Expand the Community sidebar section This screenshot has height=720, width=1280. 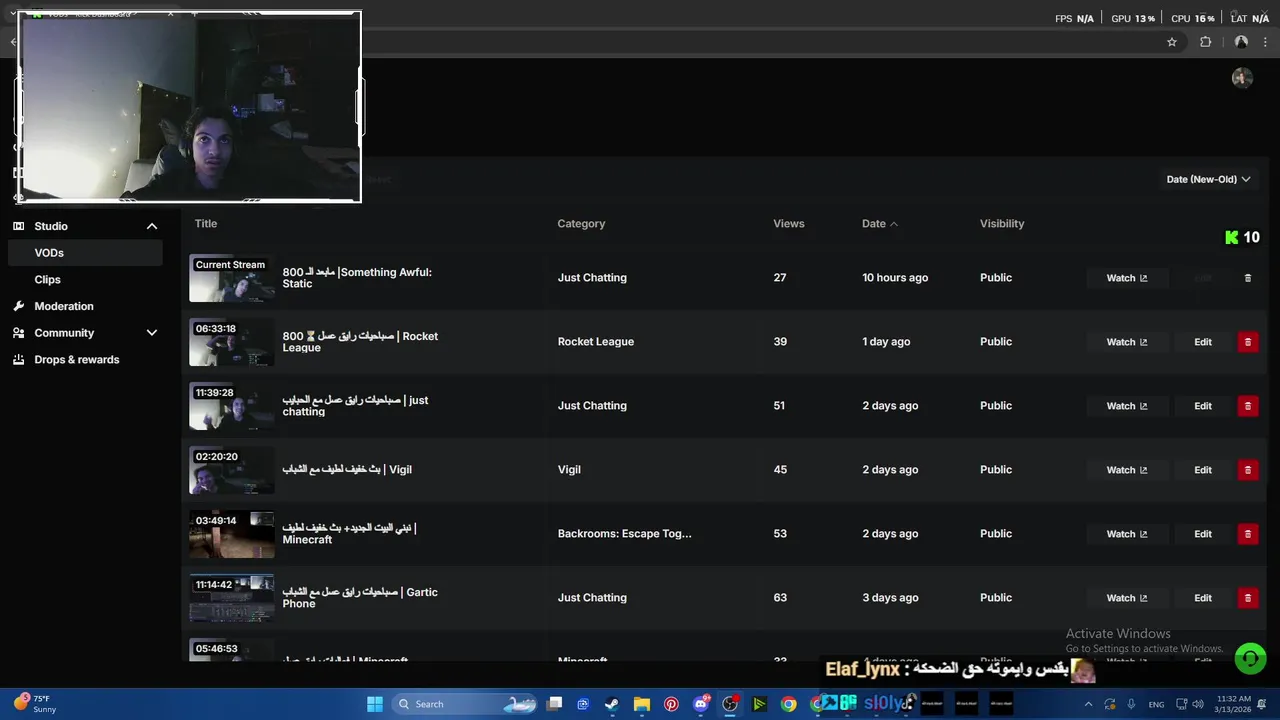point(152,333)
